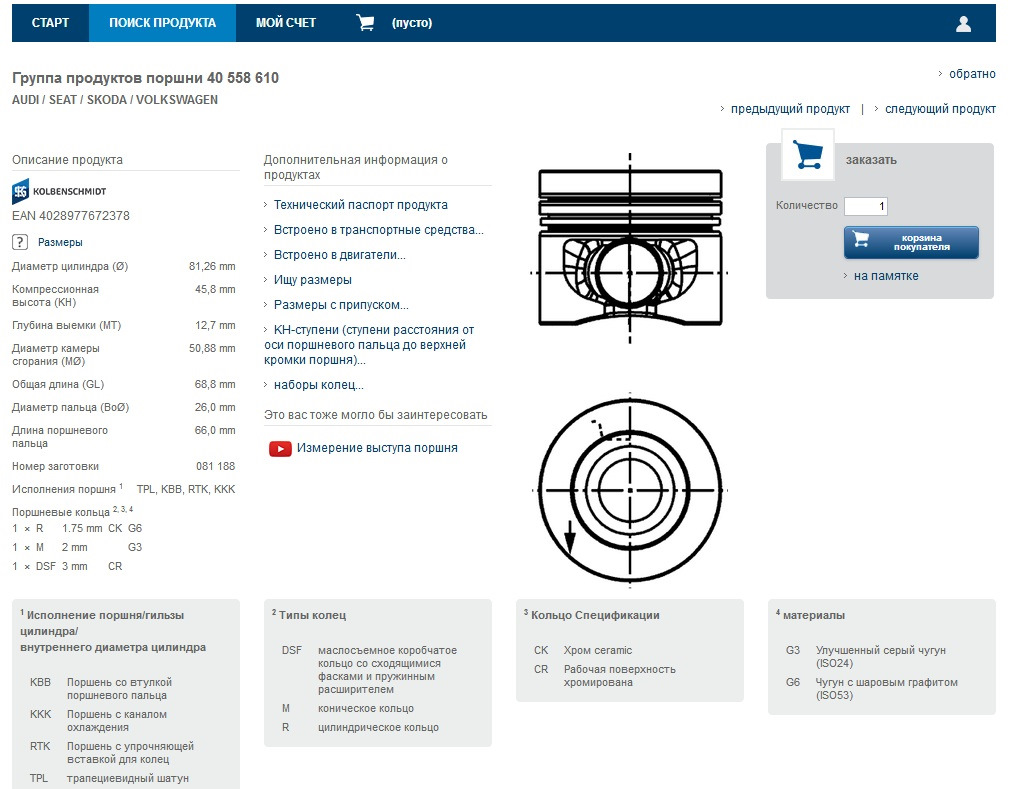
Task: Open the piston top view drawing
Action: point(630,490)
